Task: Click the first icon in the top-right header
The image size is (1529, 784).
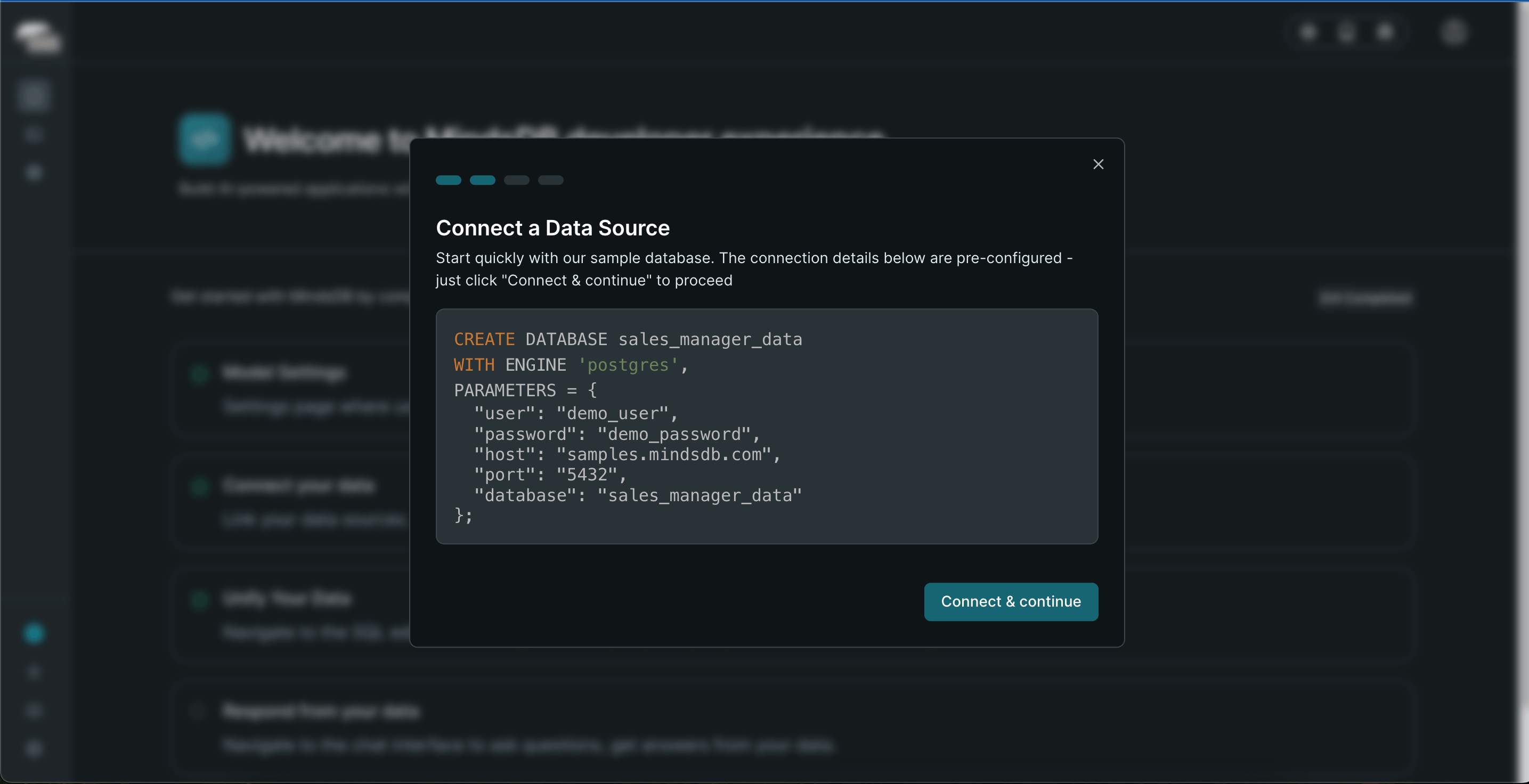Action: point(1307,32)
